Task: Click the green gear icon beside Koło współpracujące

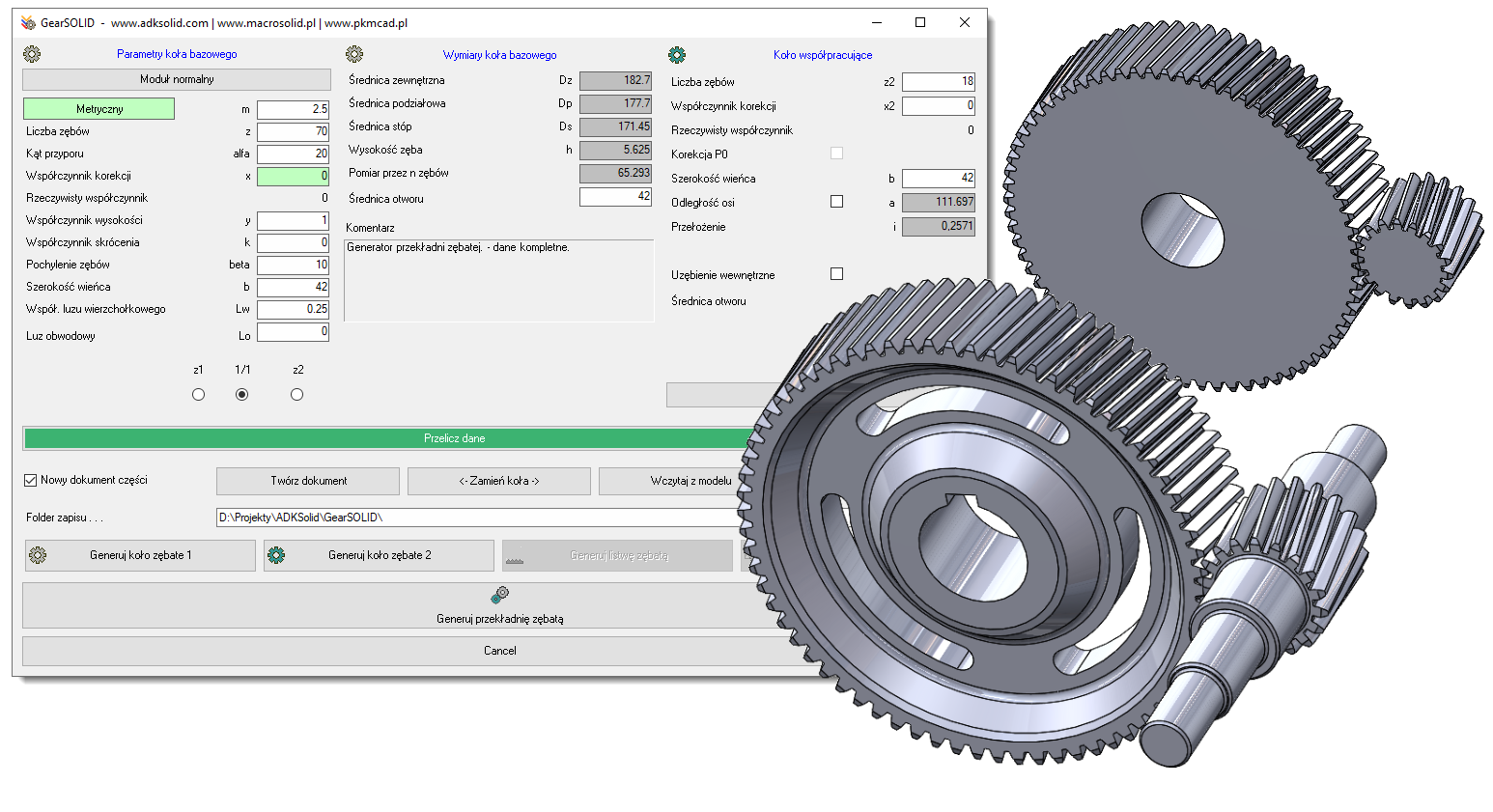Action: (677, 55)
